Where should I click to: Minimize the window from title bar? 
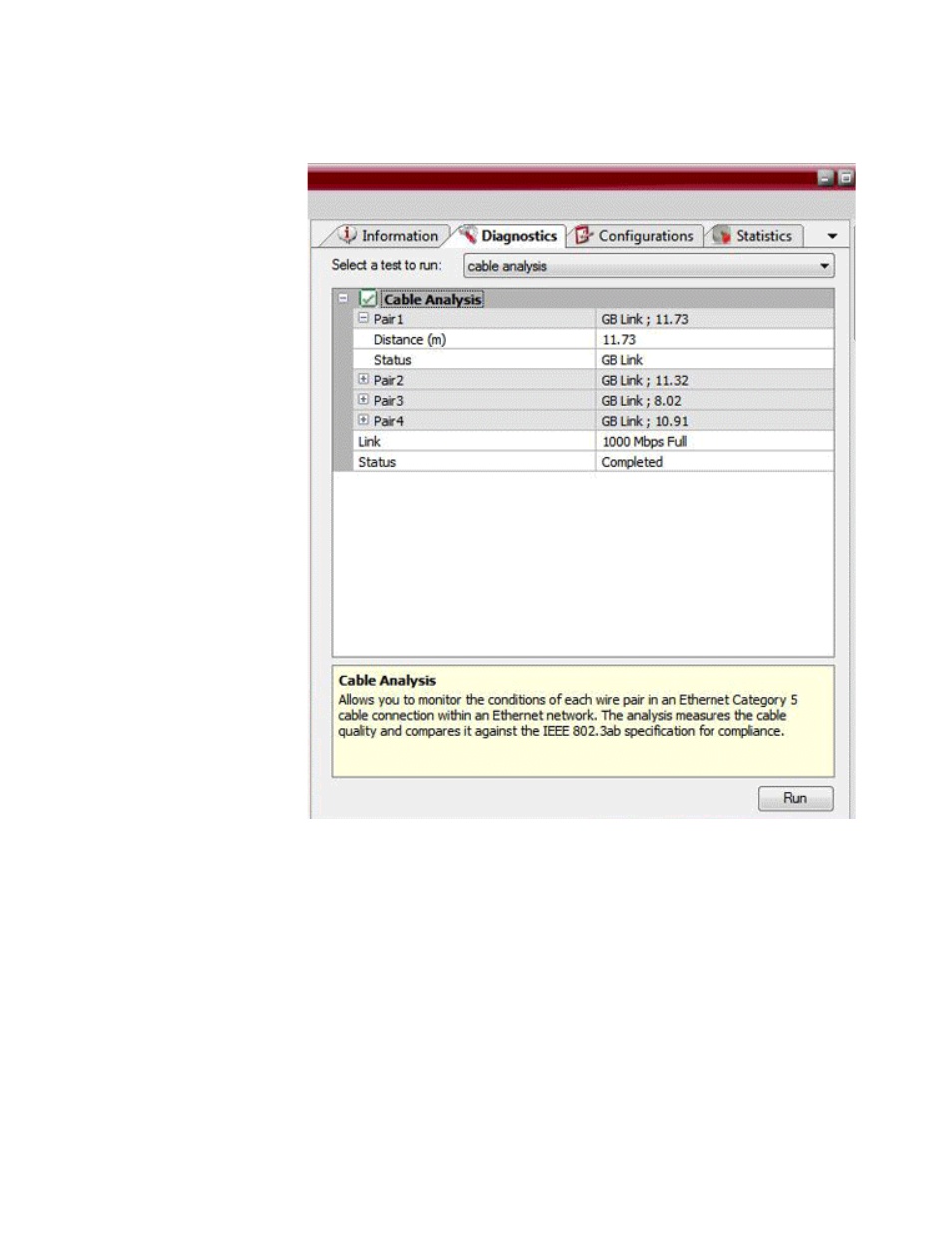click(x=825, y=177)
